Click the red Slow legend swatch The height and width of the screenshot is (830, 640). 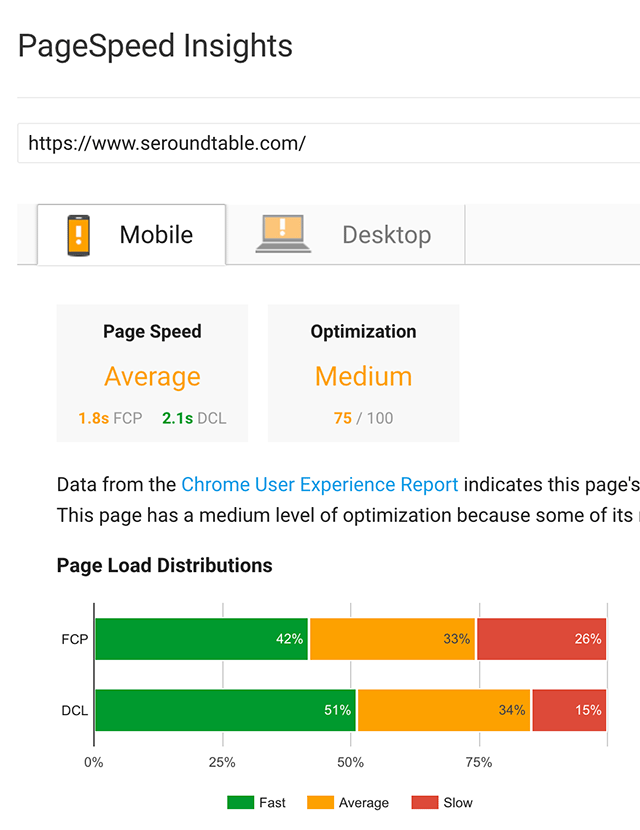[x=425, y=802]
